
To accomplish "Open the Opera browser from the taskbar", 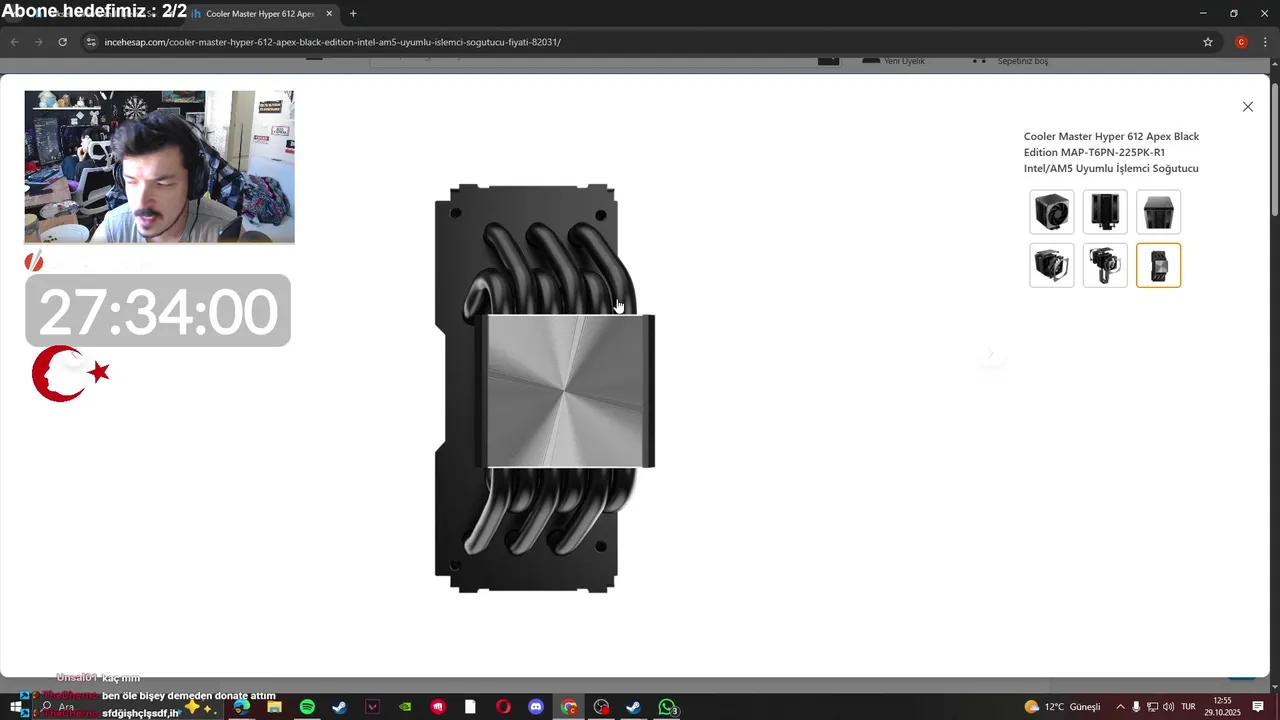I will [x=503, y=707].
